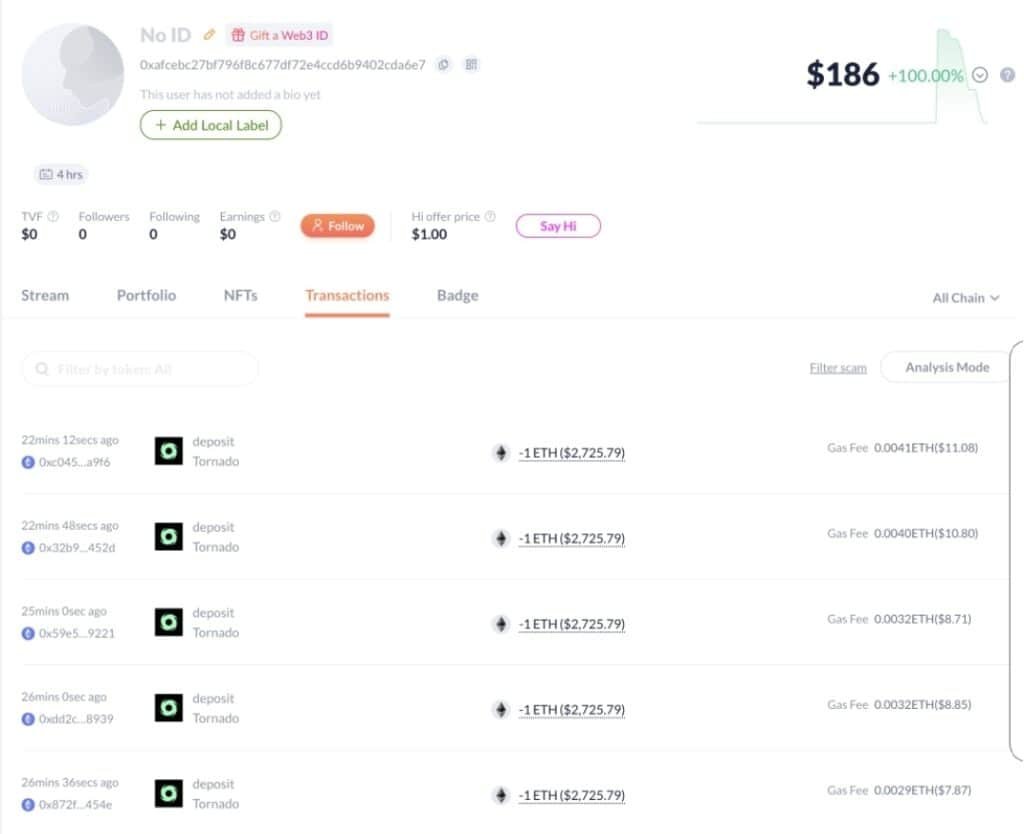Switch to the Portfolio tab
The width and height of the screenshot is (1024, 834).
(146, 295)
